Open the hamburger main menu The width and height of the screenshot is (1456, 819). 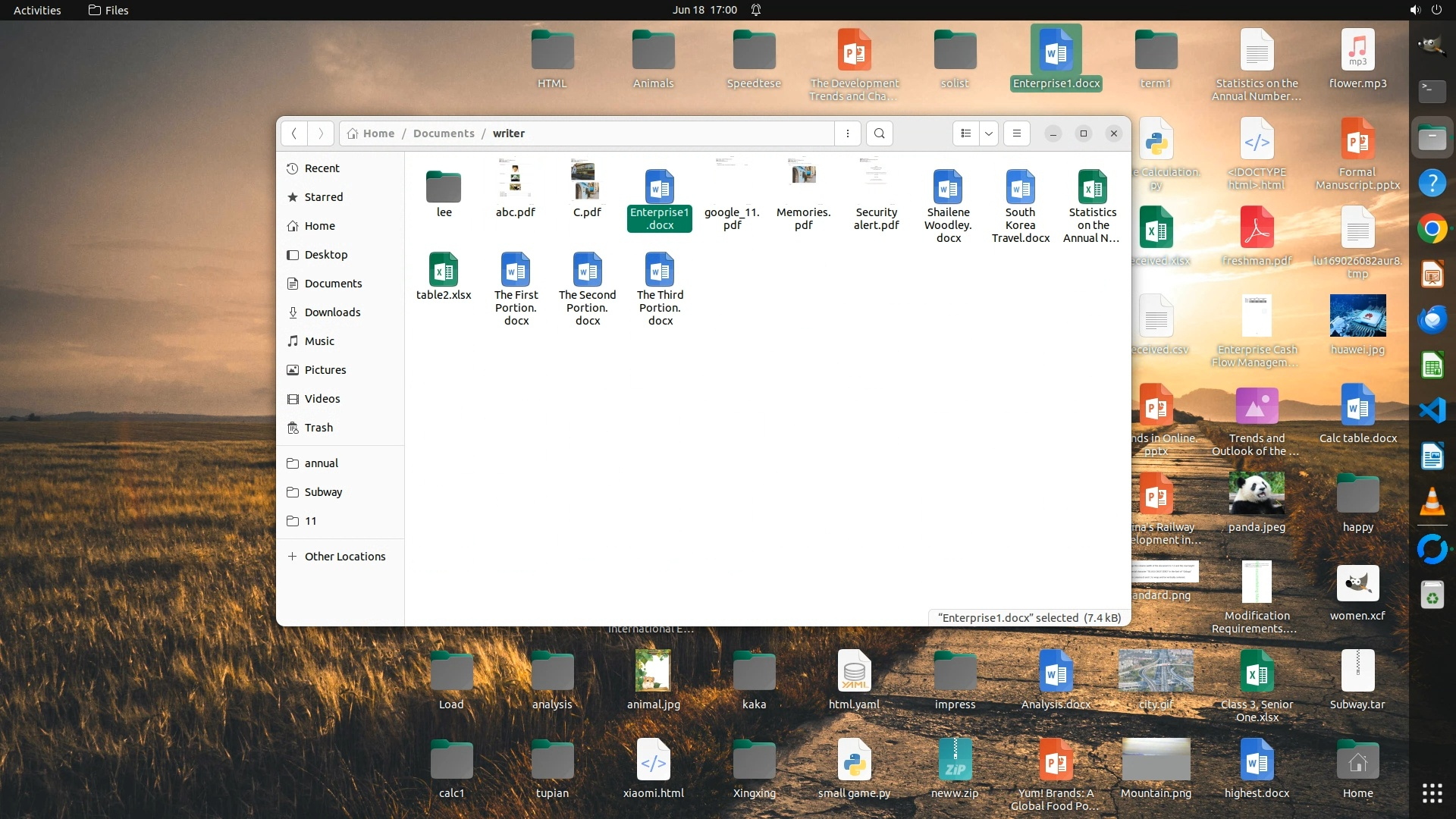click(x=1017, y=133)
